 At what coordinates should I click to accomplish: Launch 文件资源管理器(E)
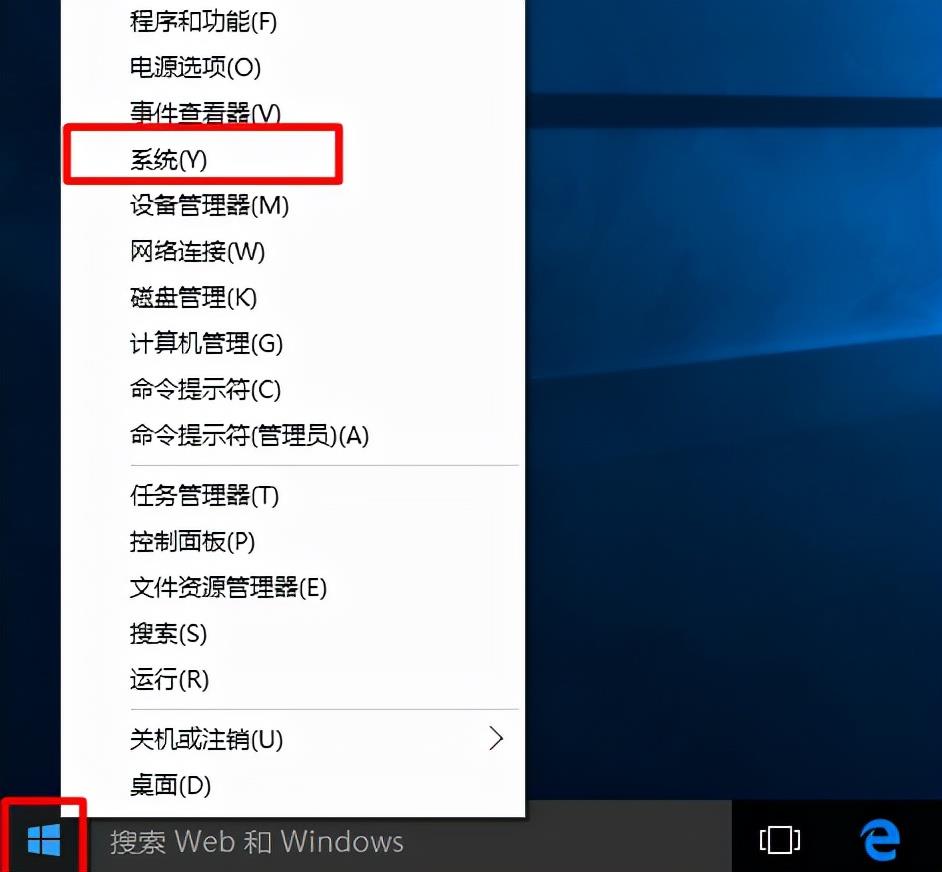point(228,587)
